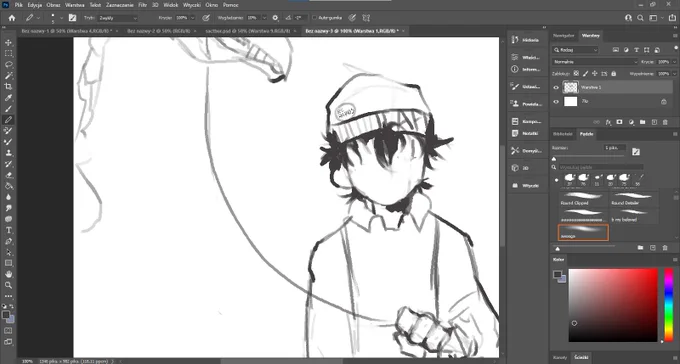Select the Clone Stamp tool
Viewport: 680px width, 364px height.
pyautogui.click(x=8, y=153)
